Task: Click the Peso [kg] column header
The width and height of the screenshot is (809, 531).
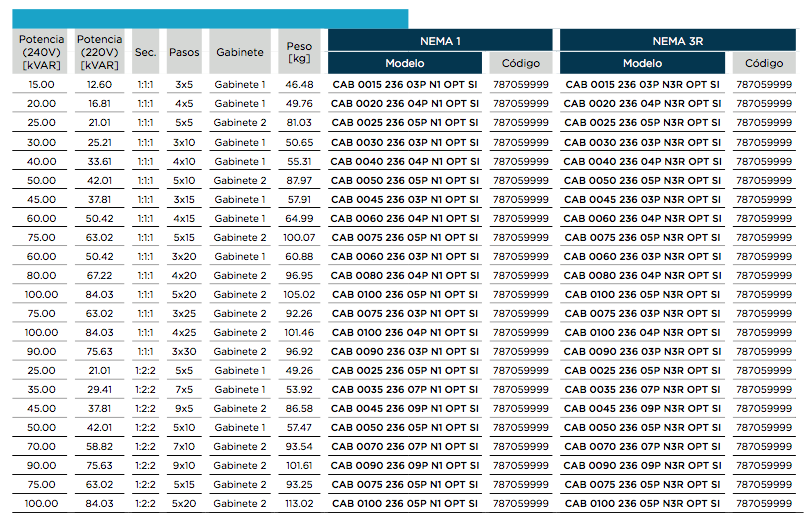Action: click(x=299, y=52)
